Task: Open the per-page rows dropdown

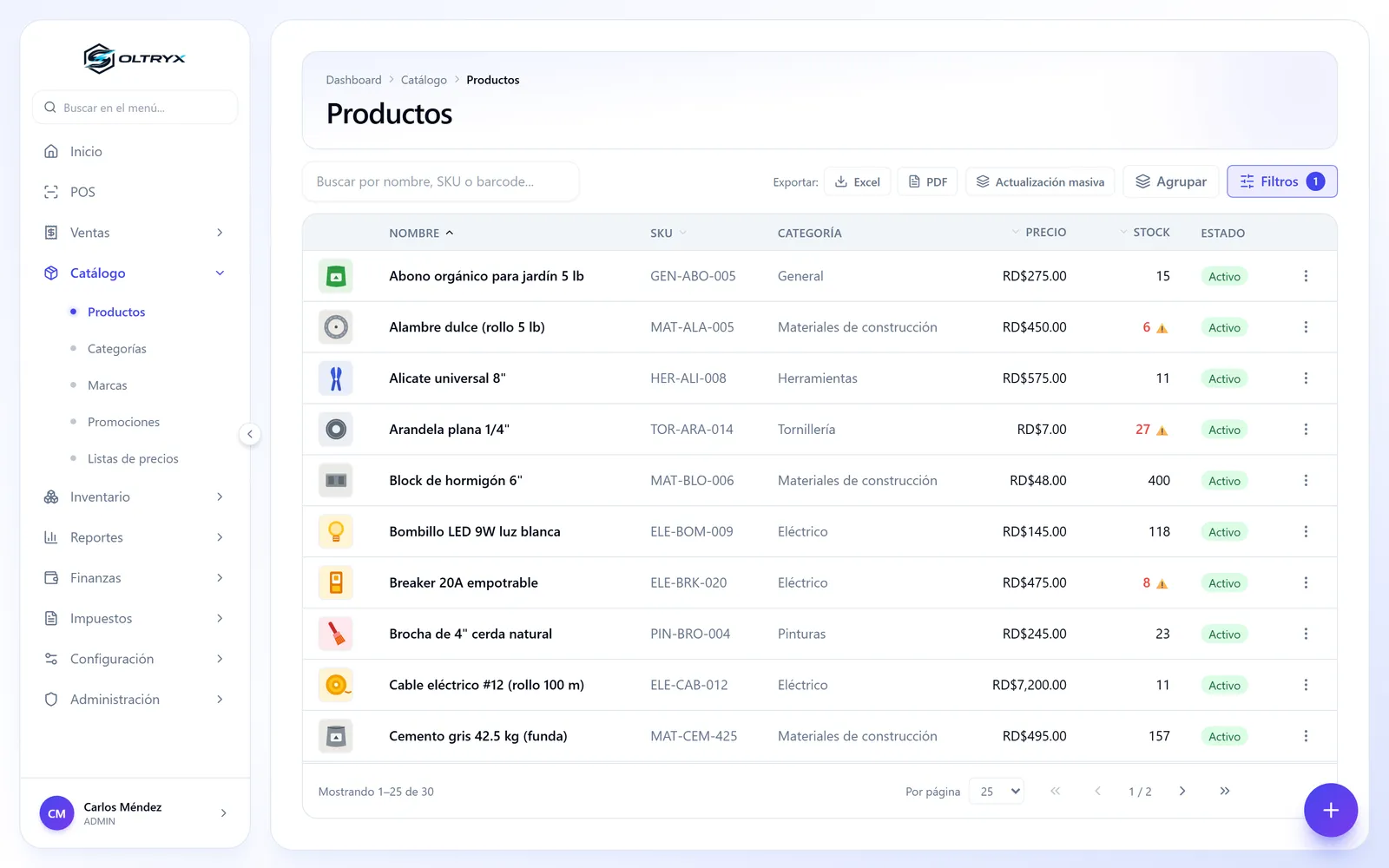Action: pos(997,791)
